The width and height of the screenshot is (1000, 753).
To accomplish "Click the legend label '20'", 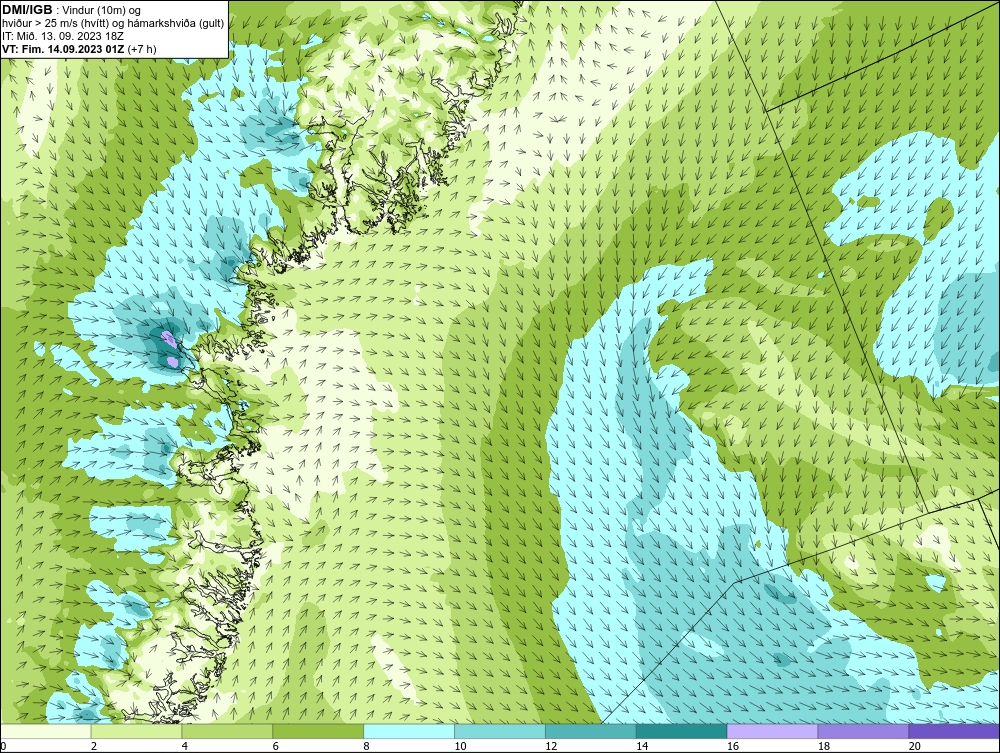I will (915, 746).
